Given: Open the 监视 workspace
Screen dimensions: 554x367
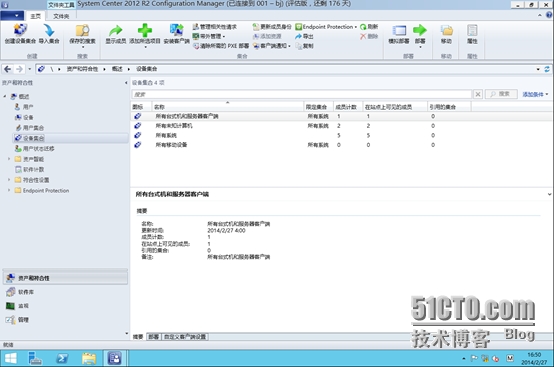Looking at the screenshot, I should click(x=65, y=306).
